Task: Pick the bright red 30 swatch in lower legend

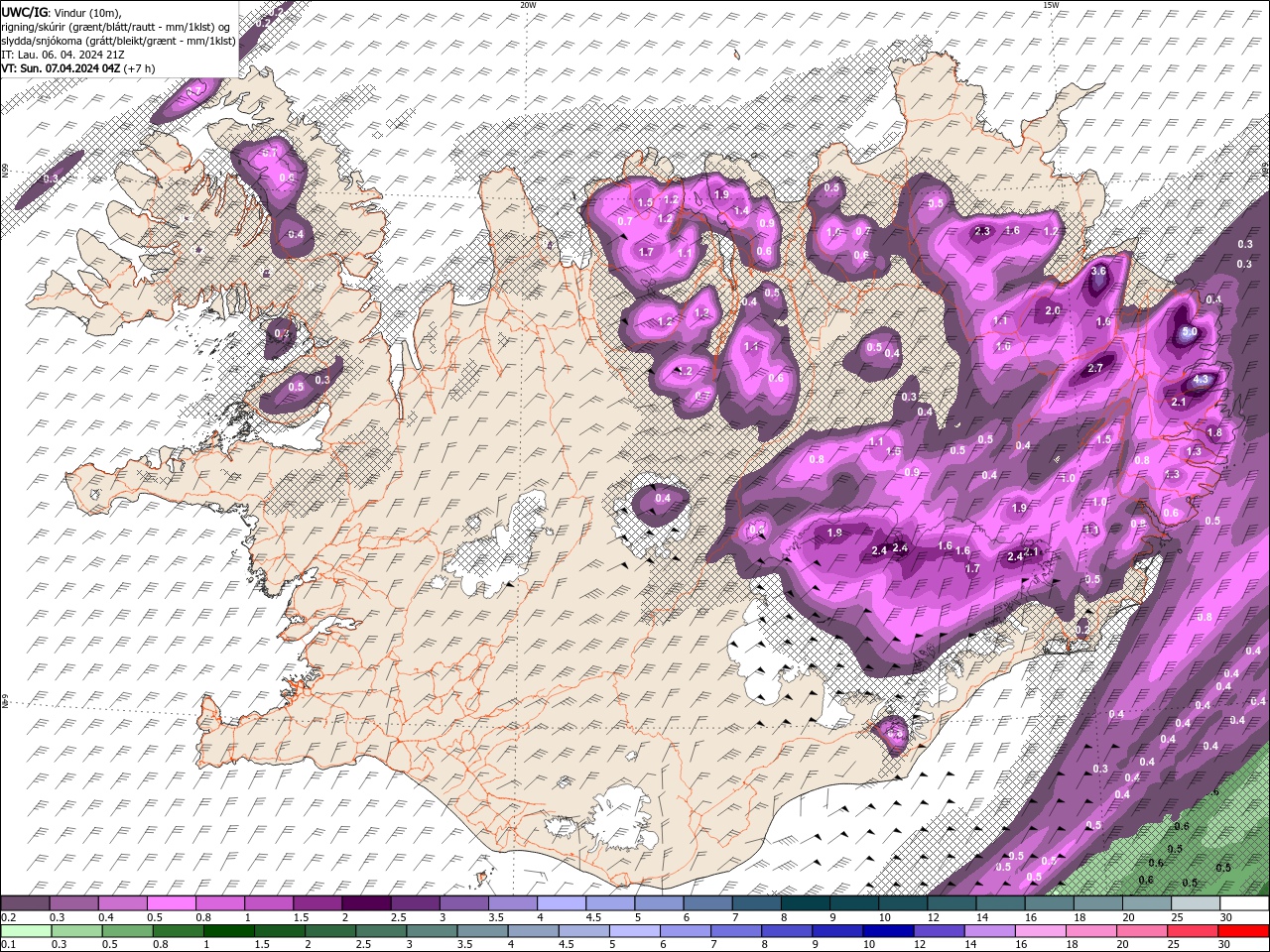Action: [x=1243, y=931]
